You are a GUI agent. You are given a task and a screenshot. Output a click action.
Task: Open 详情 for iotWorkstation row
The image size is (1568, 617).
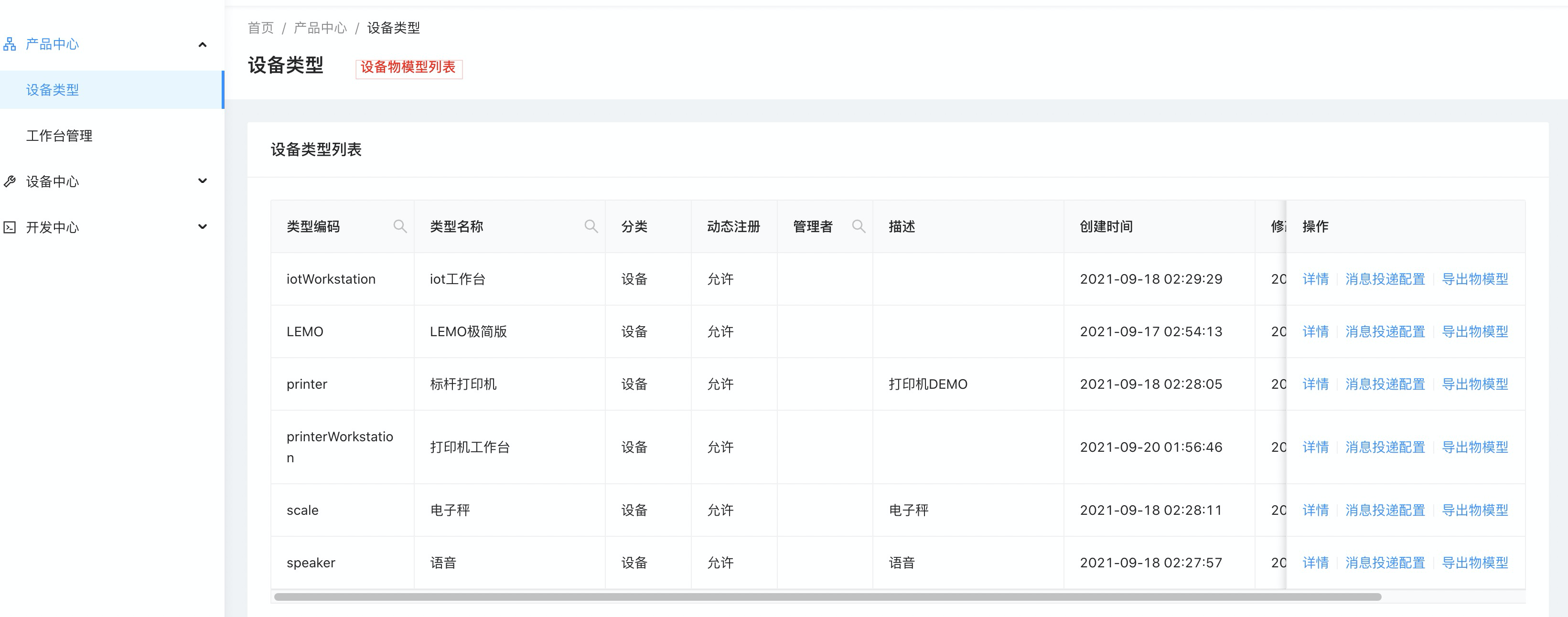1315,279
